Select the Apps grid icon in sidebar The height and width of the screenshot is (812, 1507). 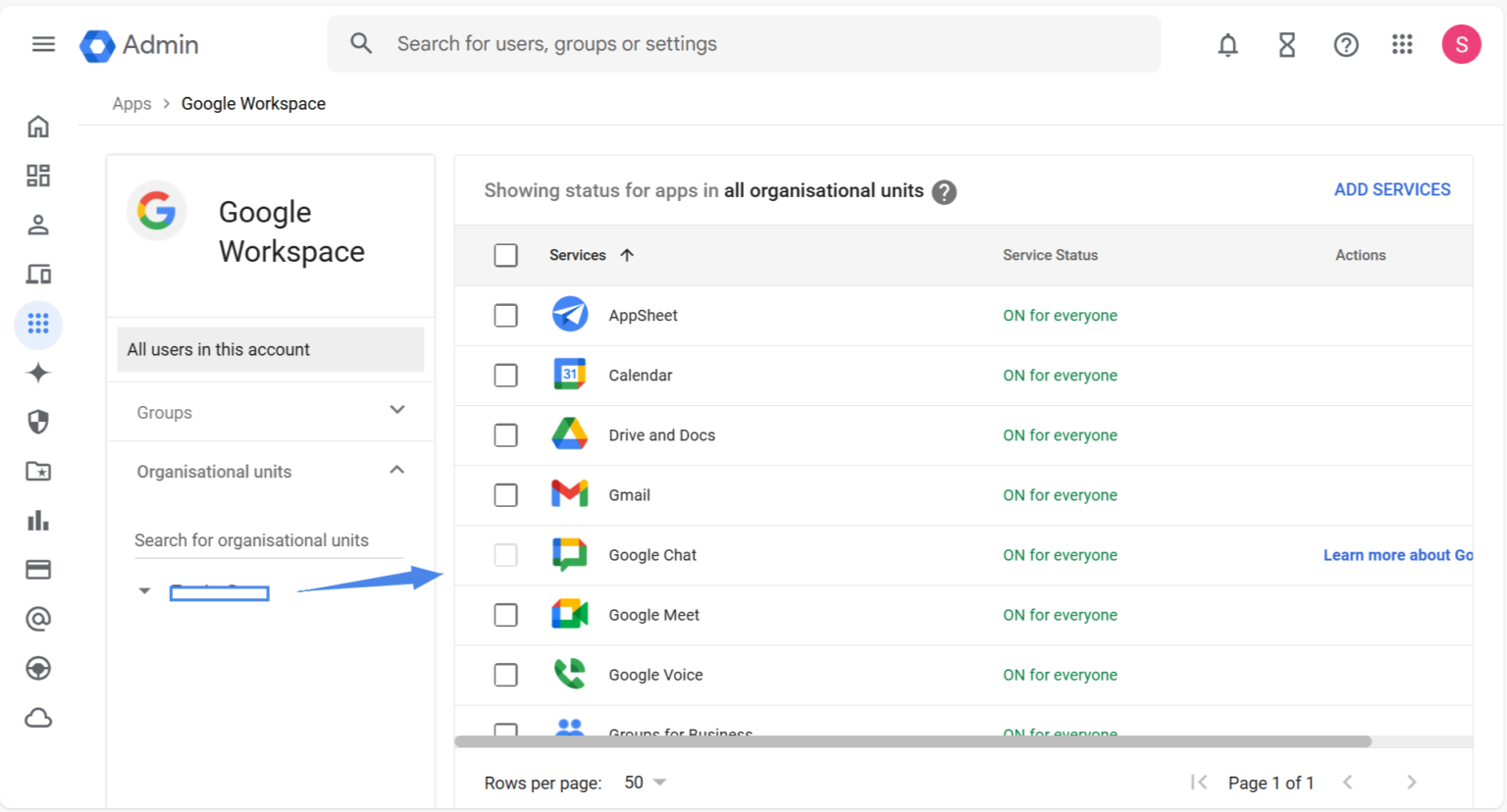pos(38,324)
